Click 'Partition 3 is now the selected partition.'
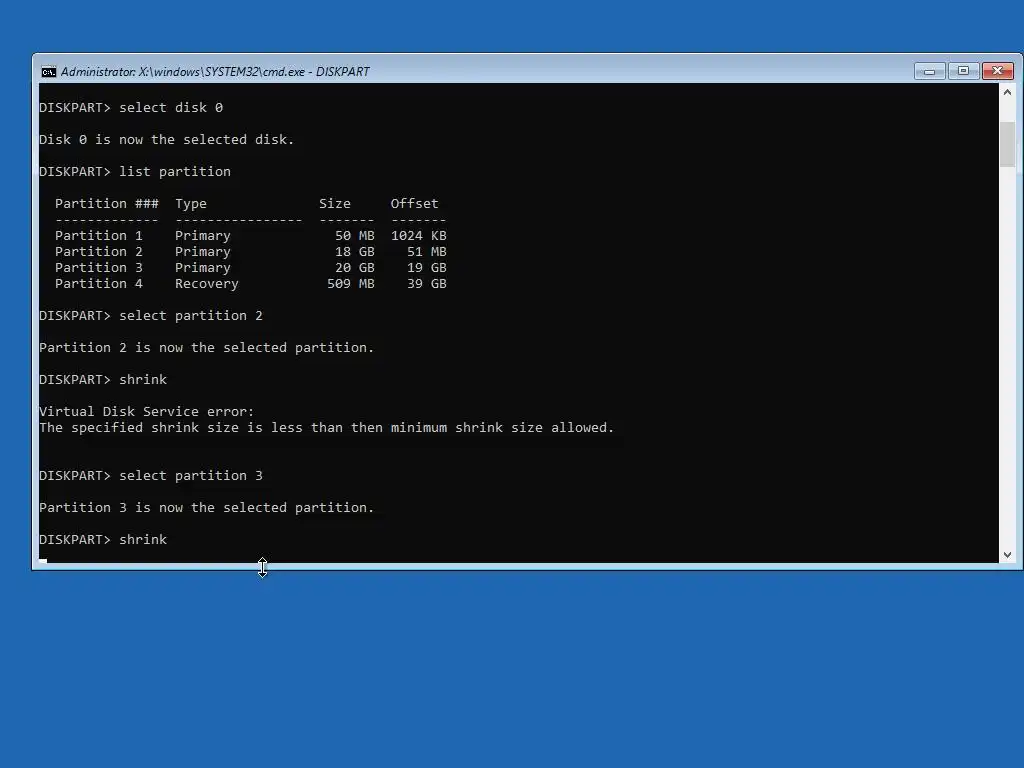1024x768 pixels. 206,507
